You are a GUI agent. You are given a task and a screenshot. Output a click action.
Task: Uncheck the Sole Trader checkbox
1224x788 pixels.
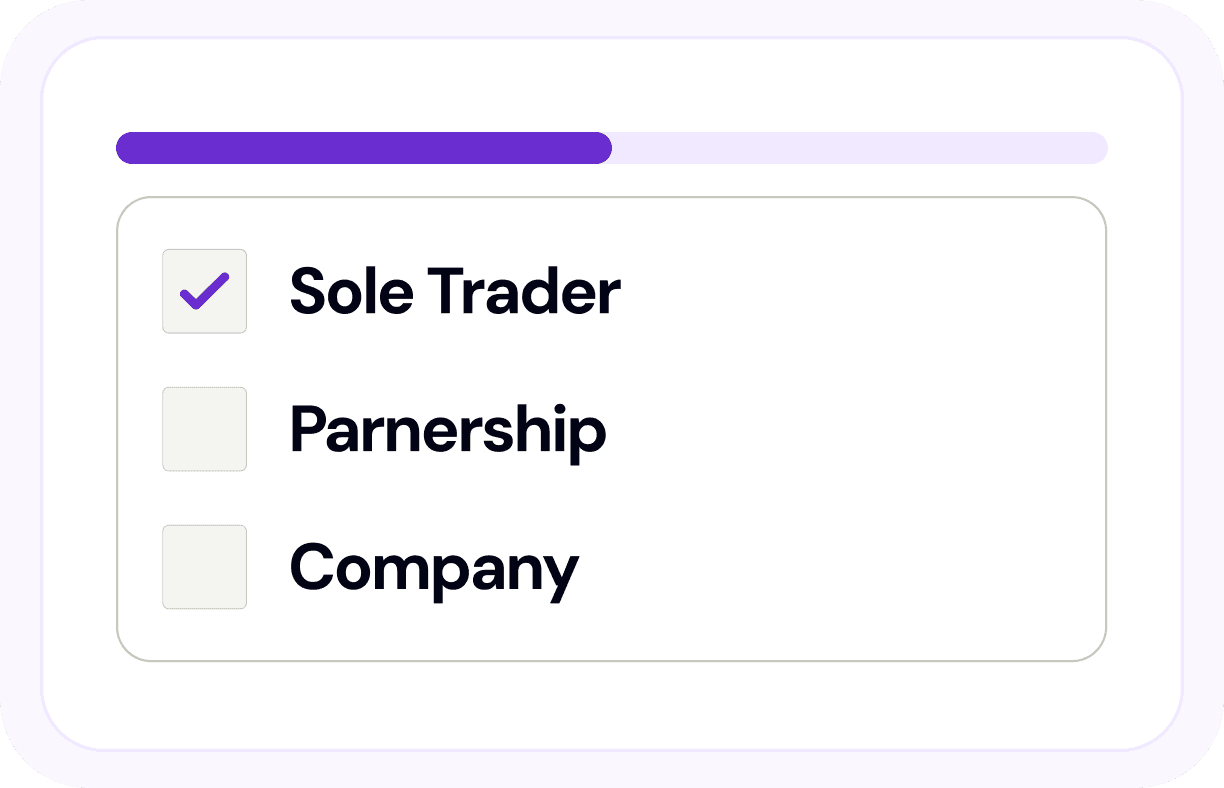point(204,291)
